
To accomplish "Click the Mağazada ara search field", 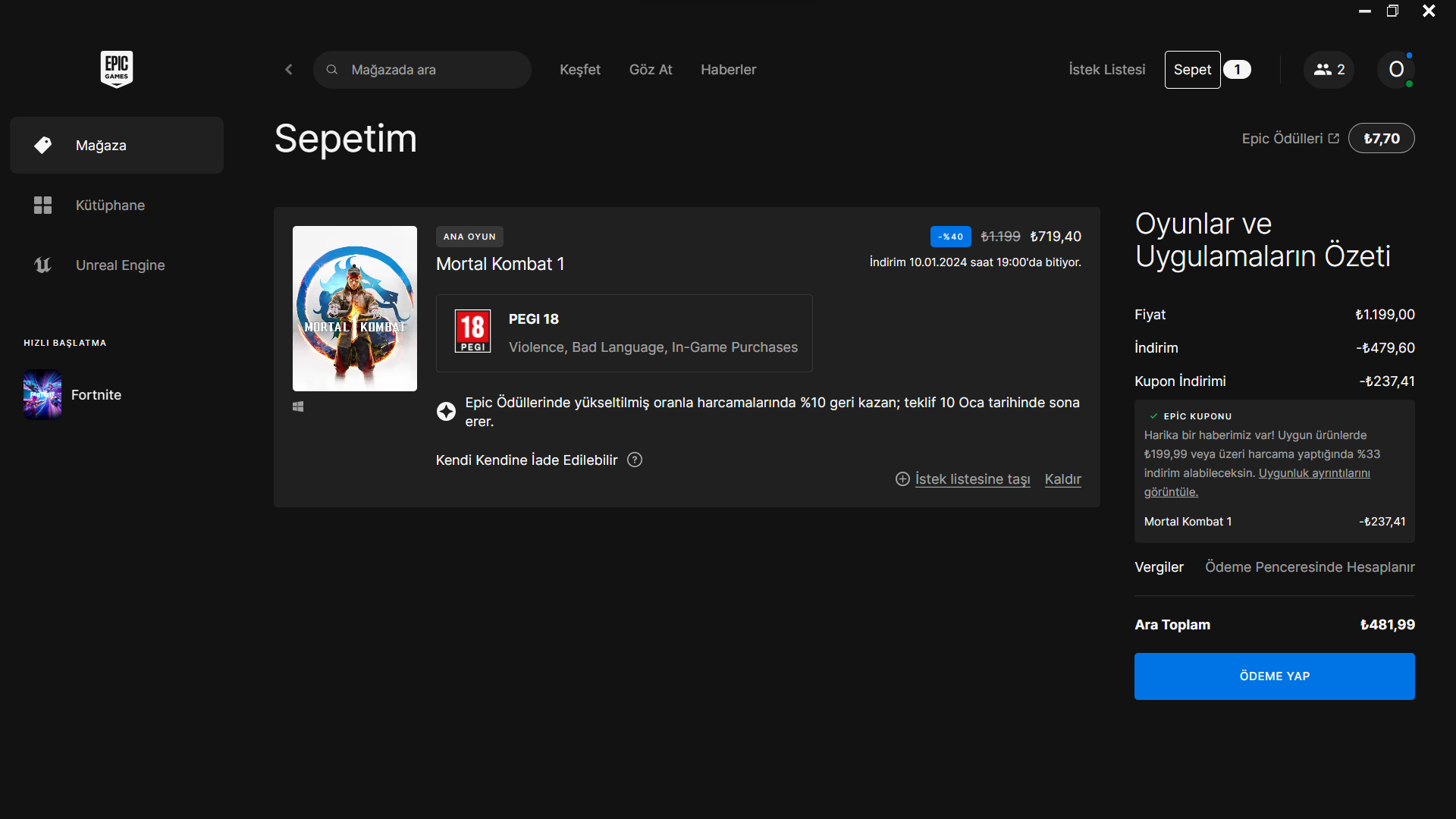I will coord(432,70).
